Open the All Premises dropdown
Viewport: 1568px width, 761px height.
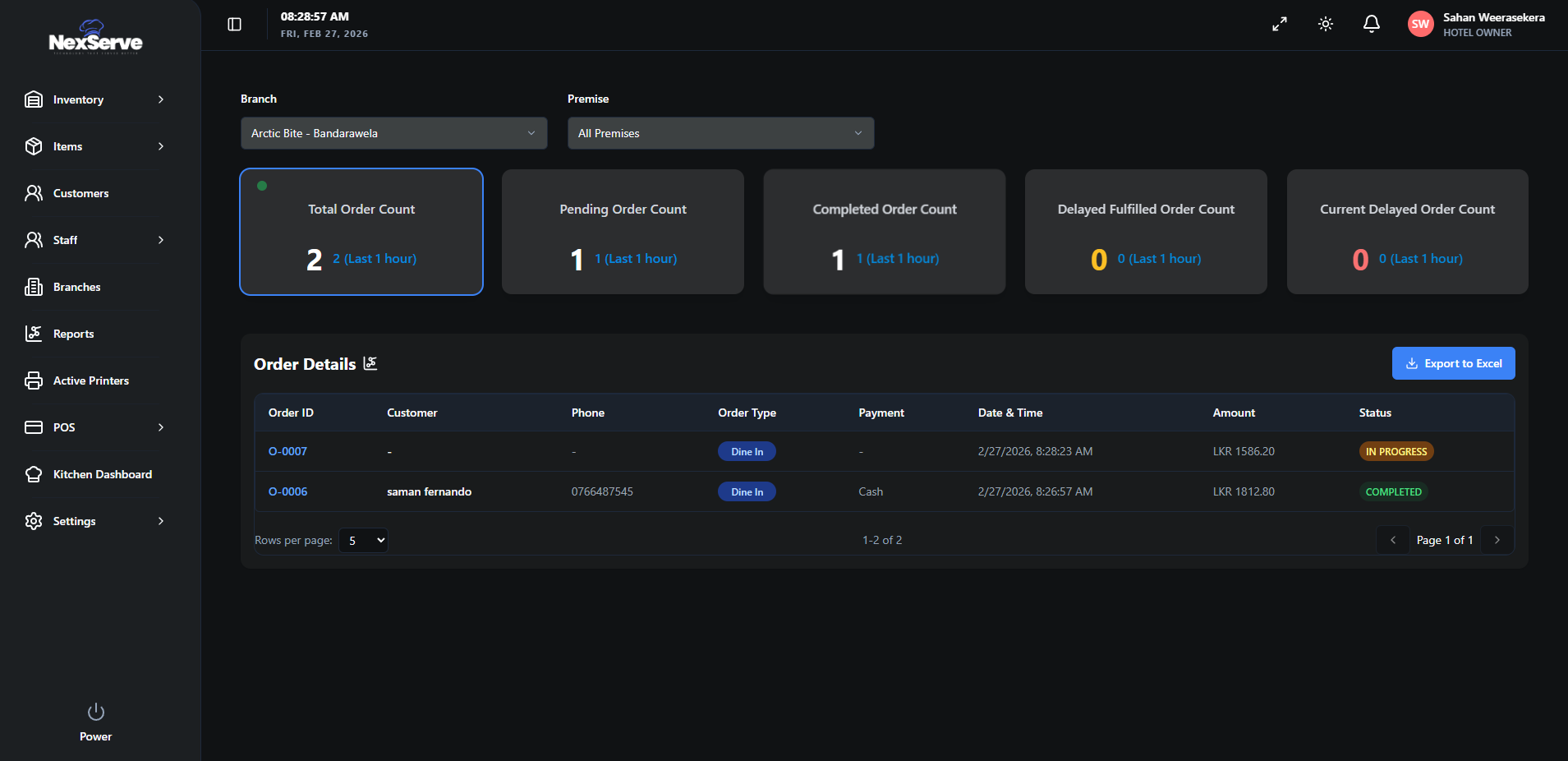720,132
